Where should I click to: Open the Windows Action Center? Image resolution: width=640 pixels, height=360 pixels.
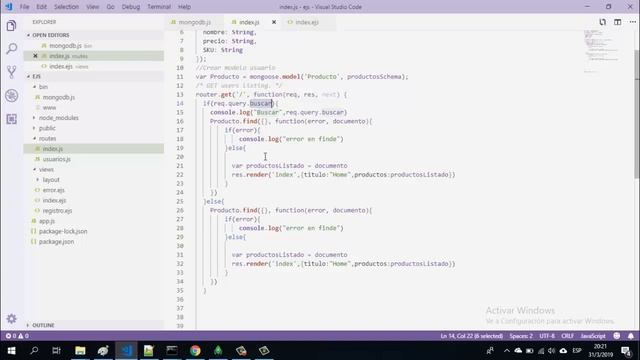click(626, 351)
